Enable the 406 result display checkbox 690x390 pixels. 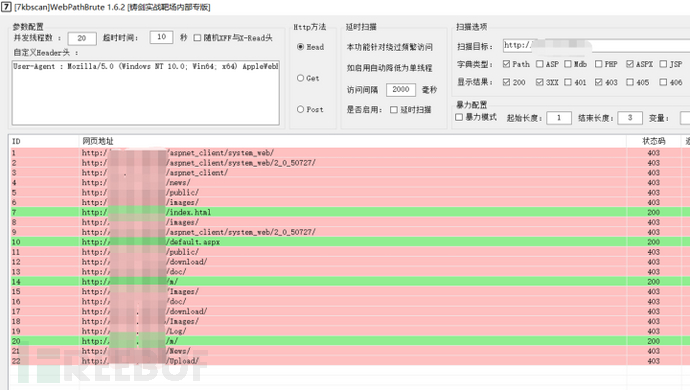click(x=663, y=82)
